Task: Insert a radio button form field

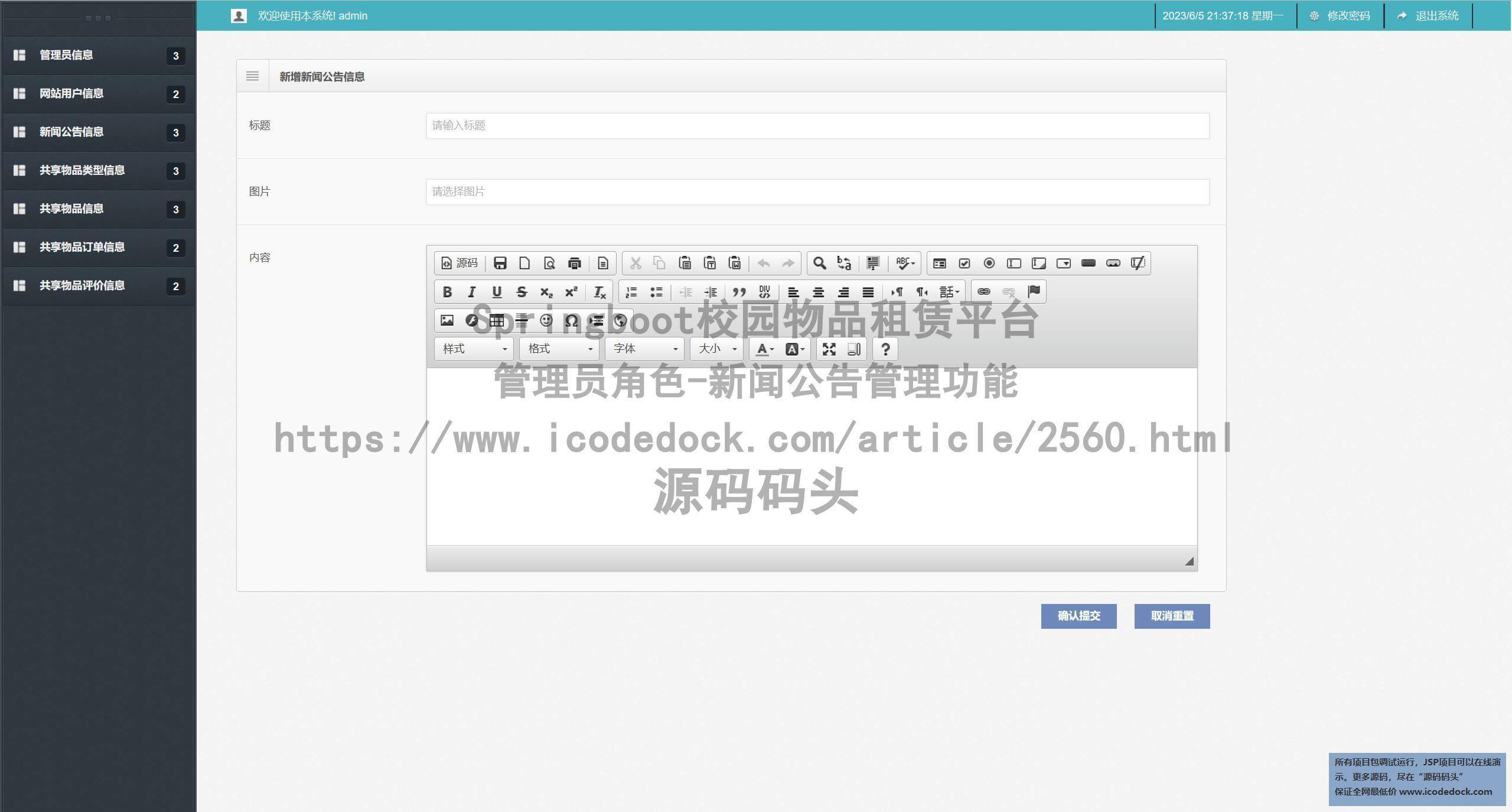Action: pyautogui.click(x=989, y=263)
